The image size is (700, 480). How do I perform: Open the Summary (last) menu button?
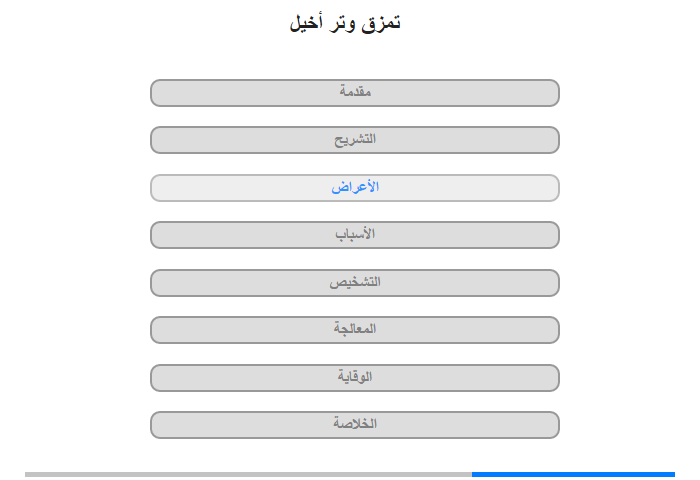(355, 425)
